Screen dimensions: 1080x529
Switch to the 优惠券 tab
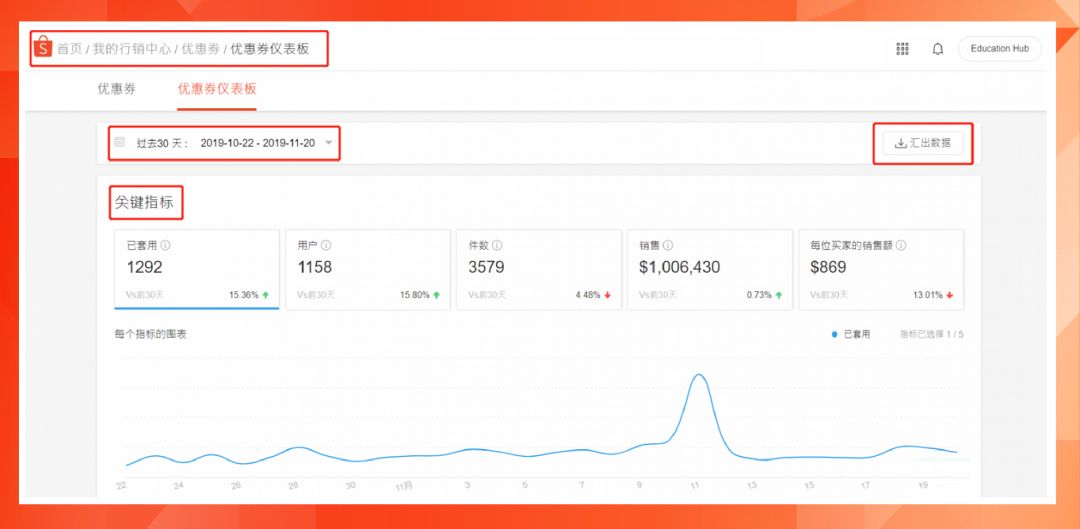pos(116,89)
